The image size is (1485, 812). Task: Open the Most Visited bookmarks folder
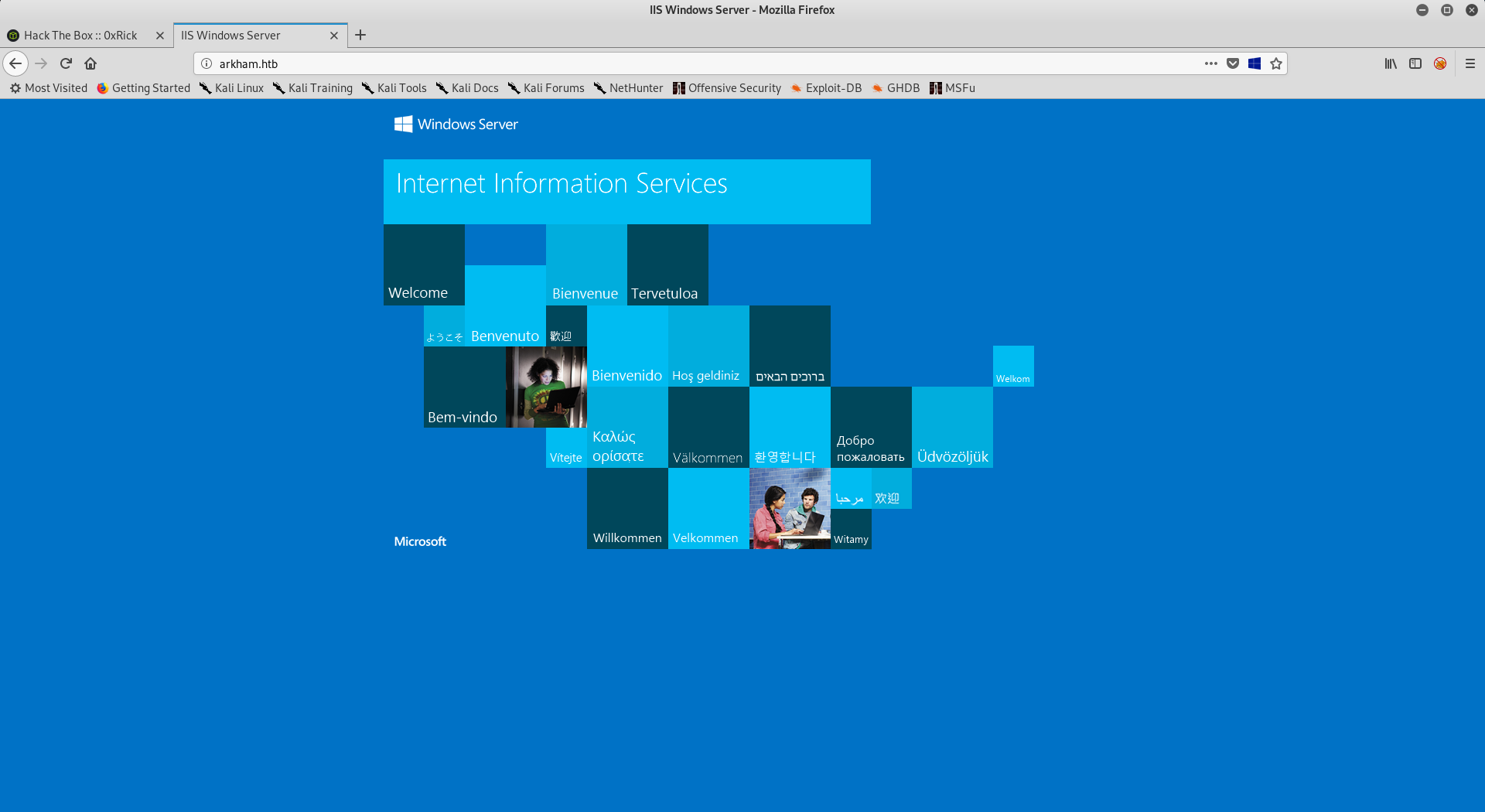tap(49, 88)
